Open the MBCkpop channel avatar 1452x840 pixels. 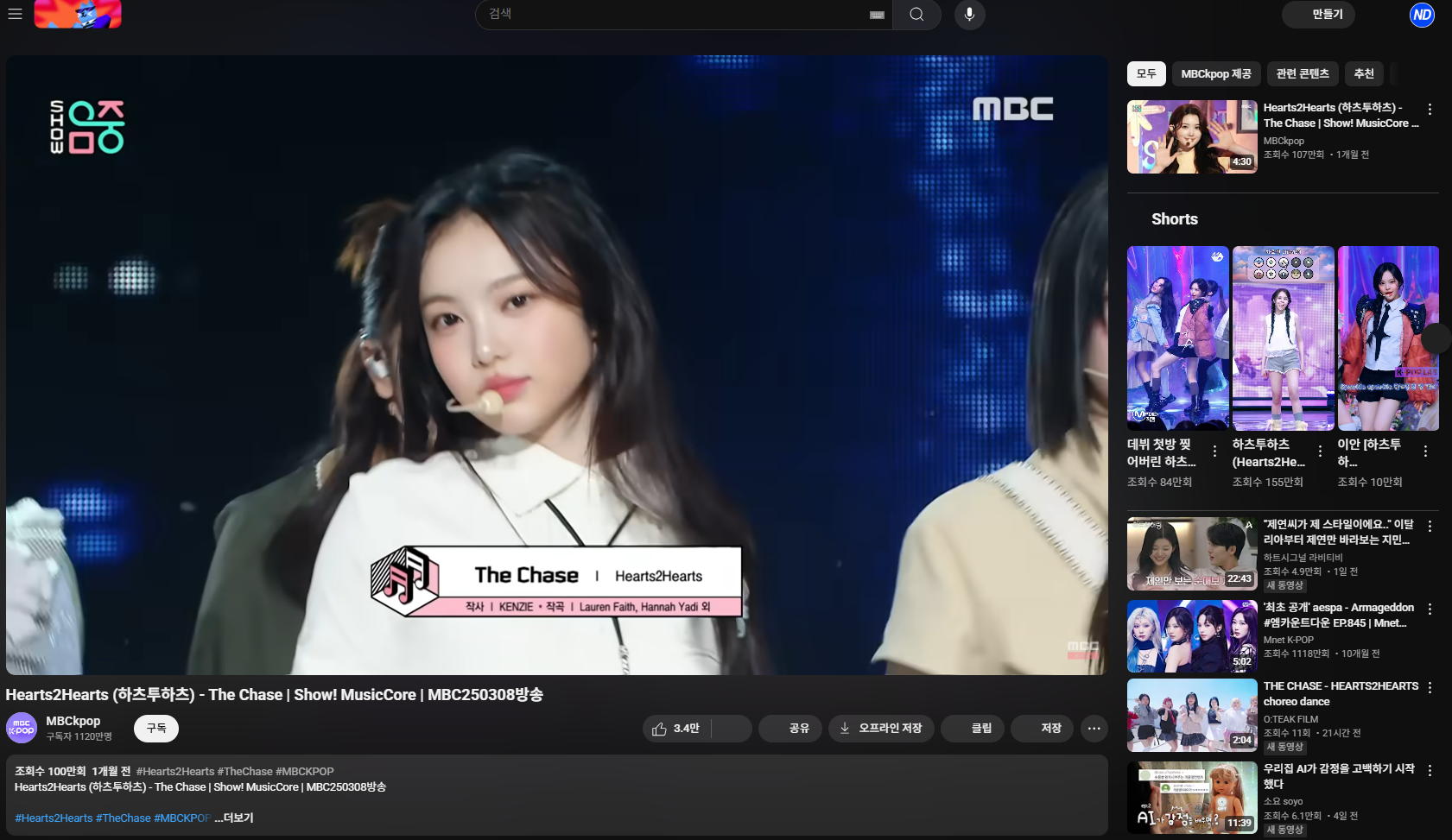coord(22,728)
